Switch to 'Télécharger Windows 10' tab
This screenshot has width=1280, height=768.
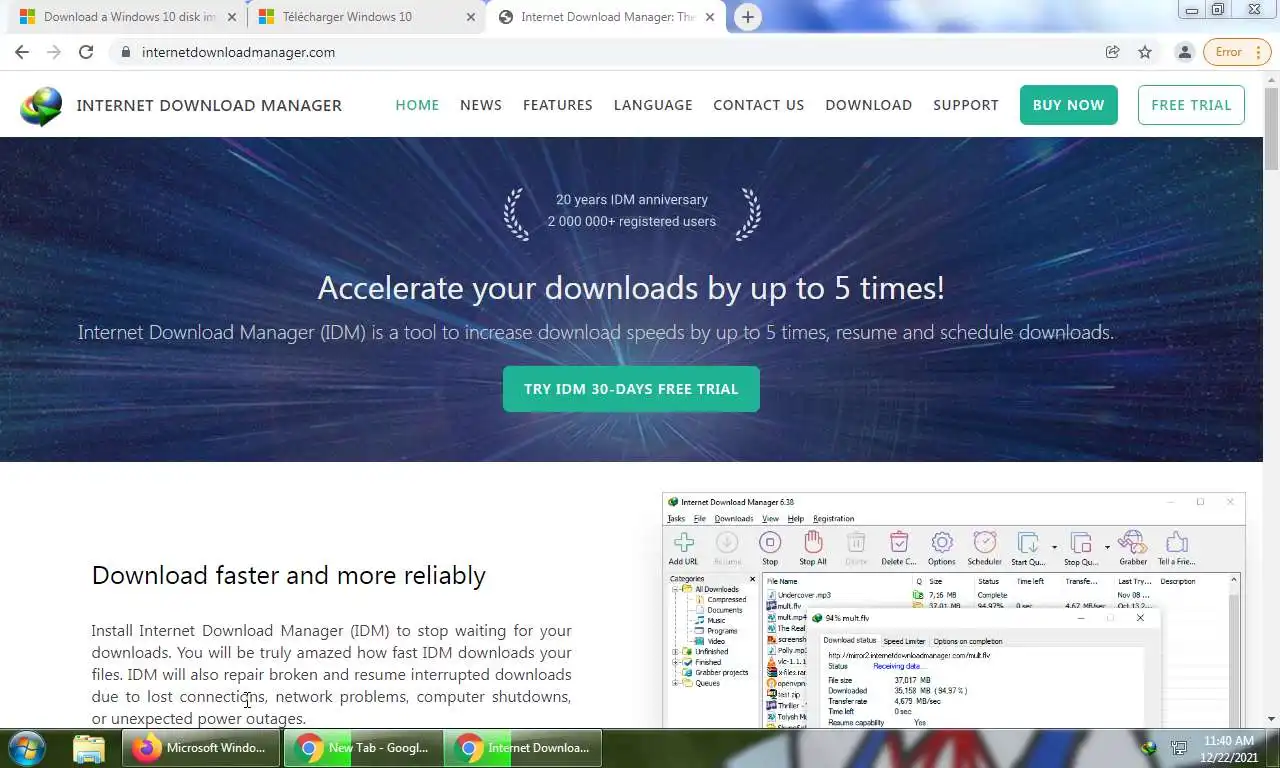[x=364, y=17]
